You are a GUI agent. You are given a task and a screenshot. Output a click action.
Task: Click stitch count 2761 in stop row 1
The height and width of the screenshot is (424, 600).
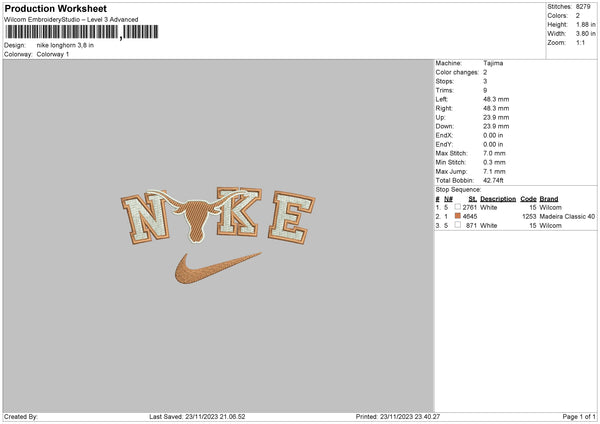pos(470,207)
